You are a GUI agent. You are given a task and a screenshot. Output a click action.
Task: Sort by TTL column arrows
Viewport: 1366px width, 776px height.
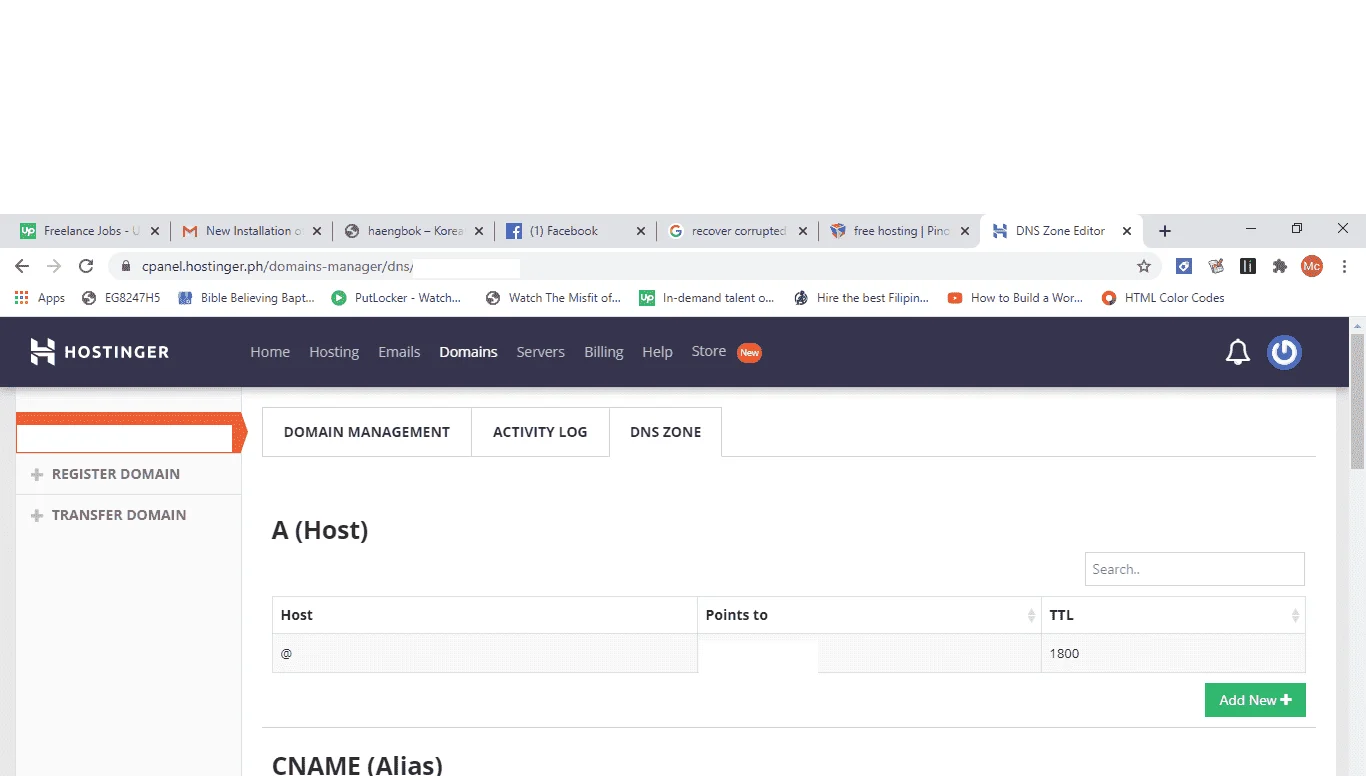click(x=1295, y=616)
